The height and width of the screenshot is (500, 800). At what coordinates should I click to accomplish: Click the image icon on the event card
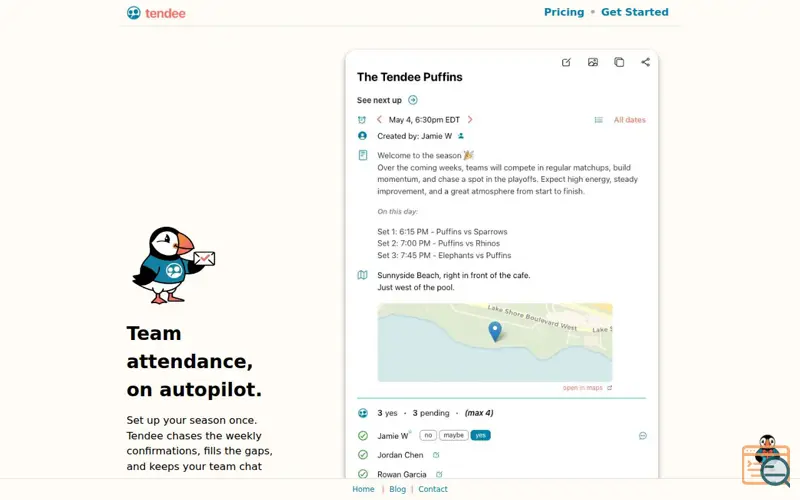593,62
